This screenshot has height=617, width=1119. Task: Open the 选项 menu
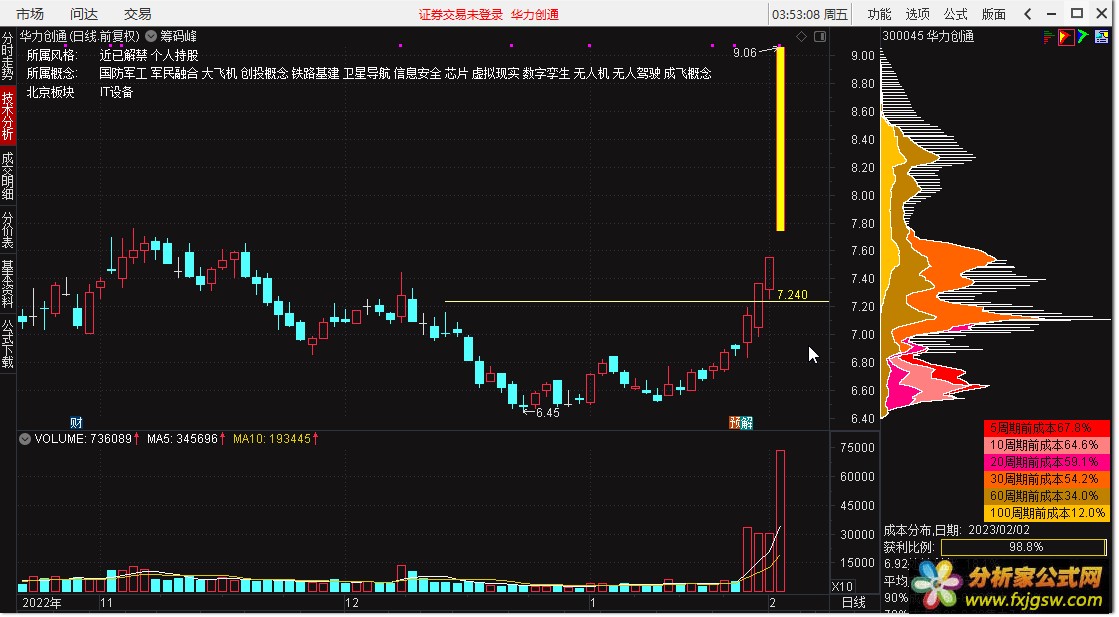click(x=917, y=14)
